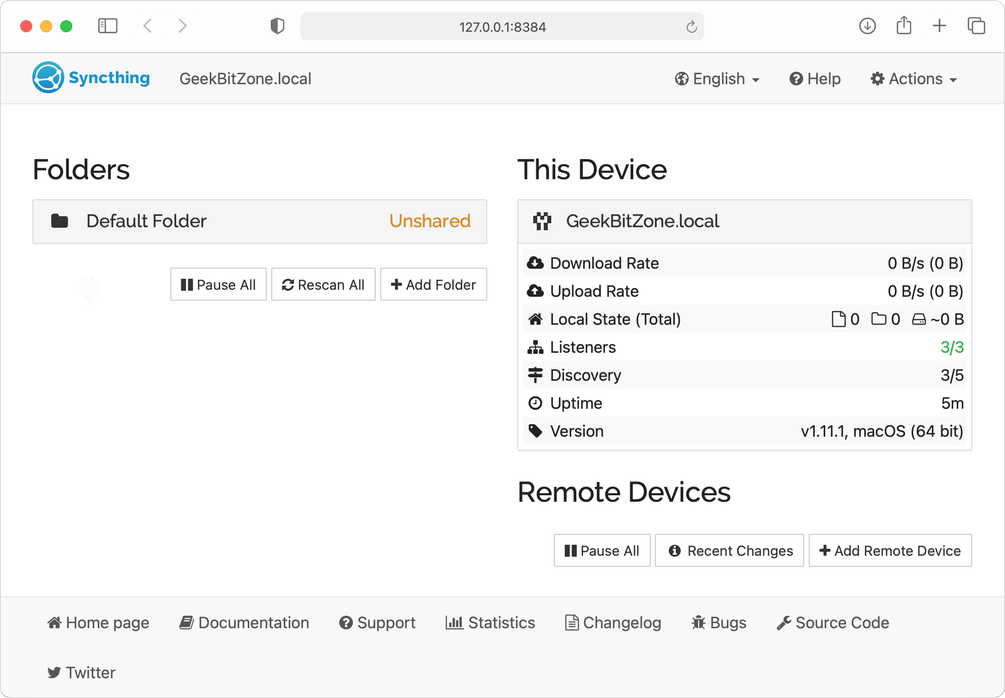Open the Actions dropdown menu
The width and height of the screenshot is (1005, 698).
pos(913,79)
